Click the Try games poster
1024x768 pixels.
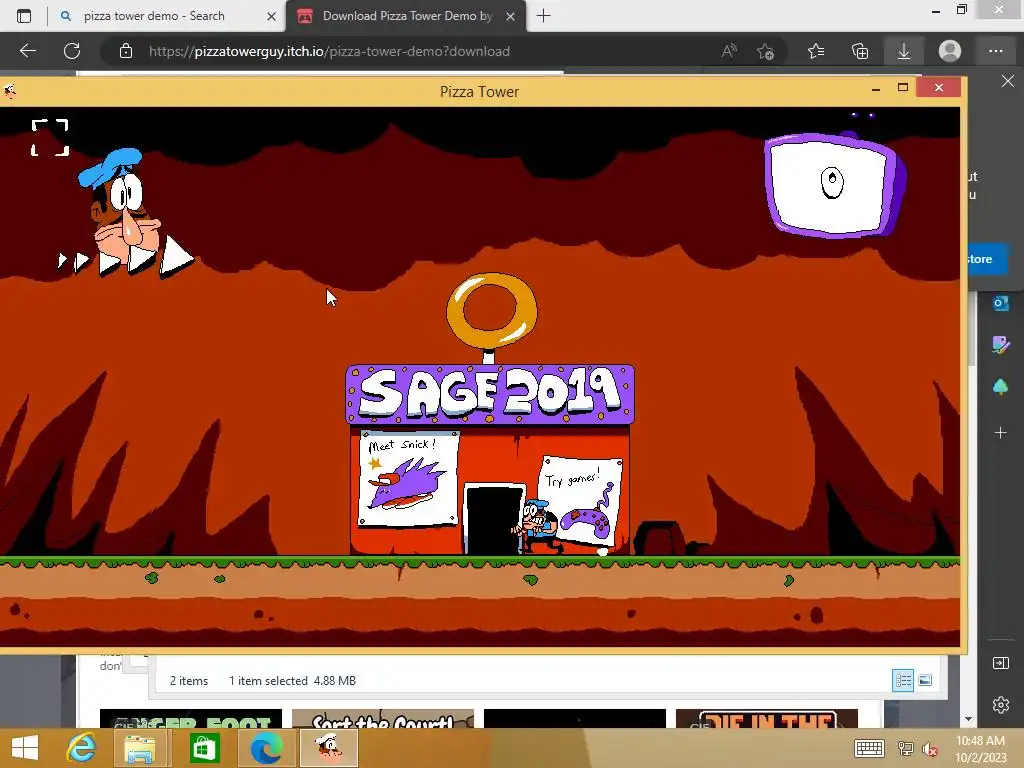coord(580,500)
